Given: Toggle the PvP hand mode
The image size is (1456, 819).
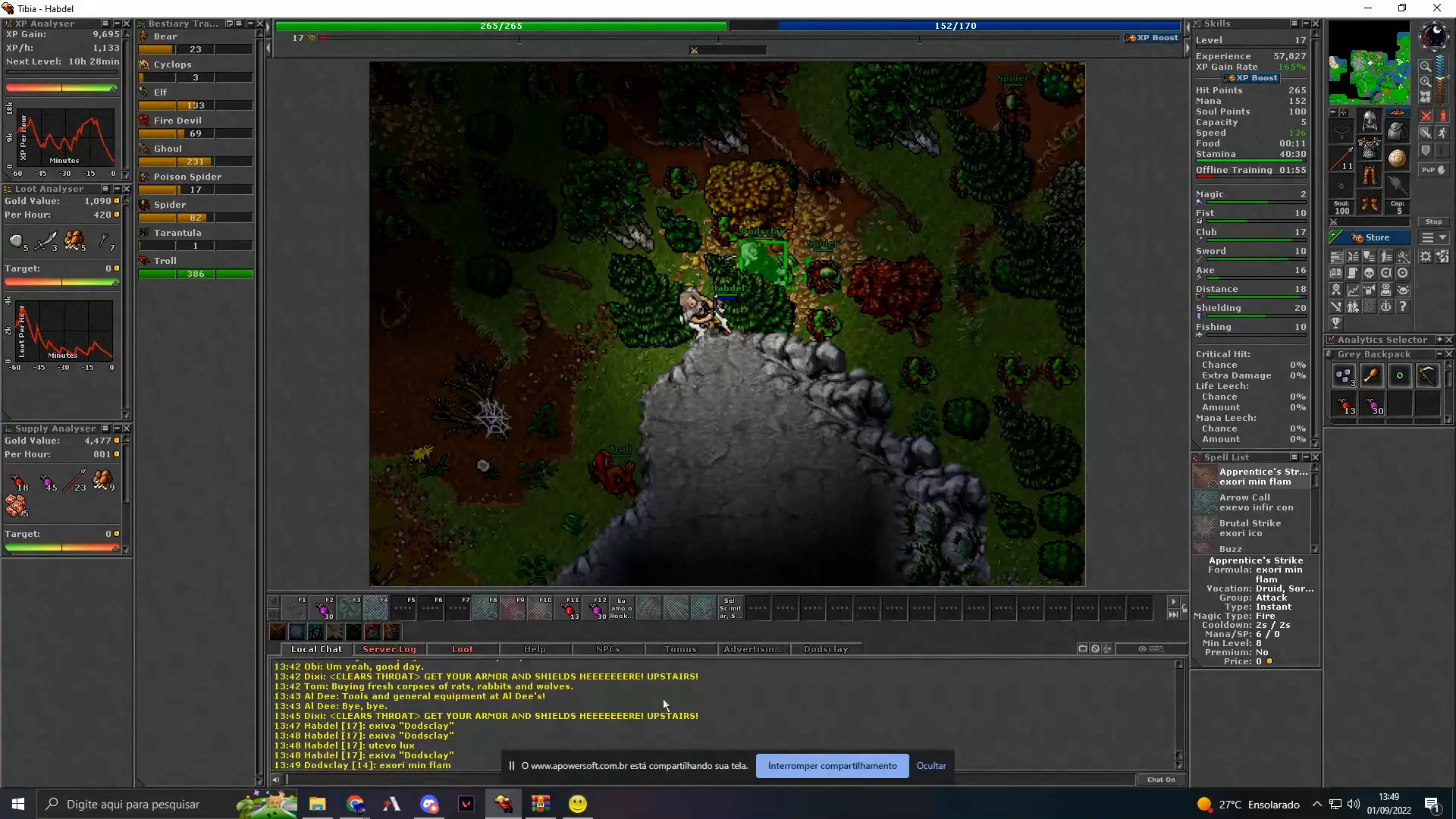Looking at the screenshot, I should click(1433, 170).
